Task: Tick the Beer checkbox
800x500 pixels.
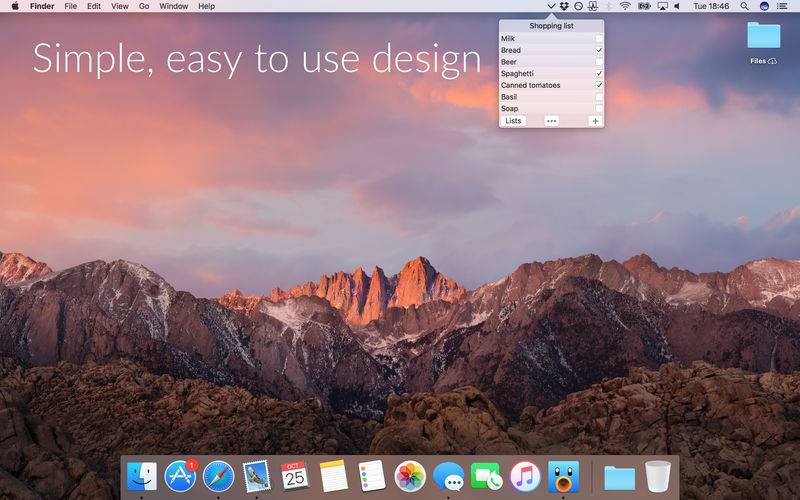Action: (599, 62)
